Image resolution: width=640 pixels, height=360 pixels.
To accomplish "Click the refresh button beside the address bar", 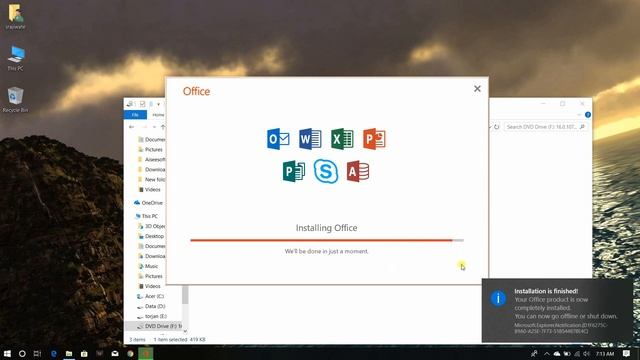I will 496,127.
